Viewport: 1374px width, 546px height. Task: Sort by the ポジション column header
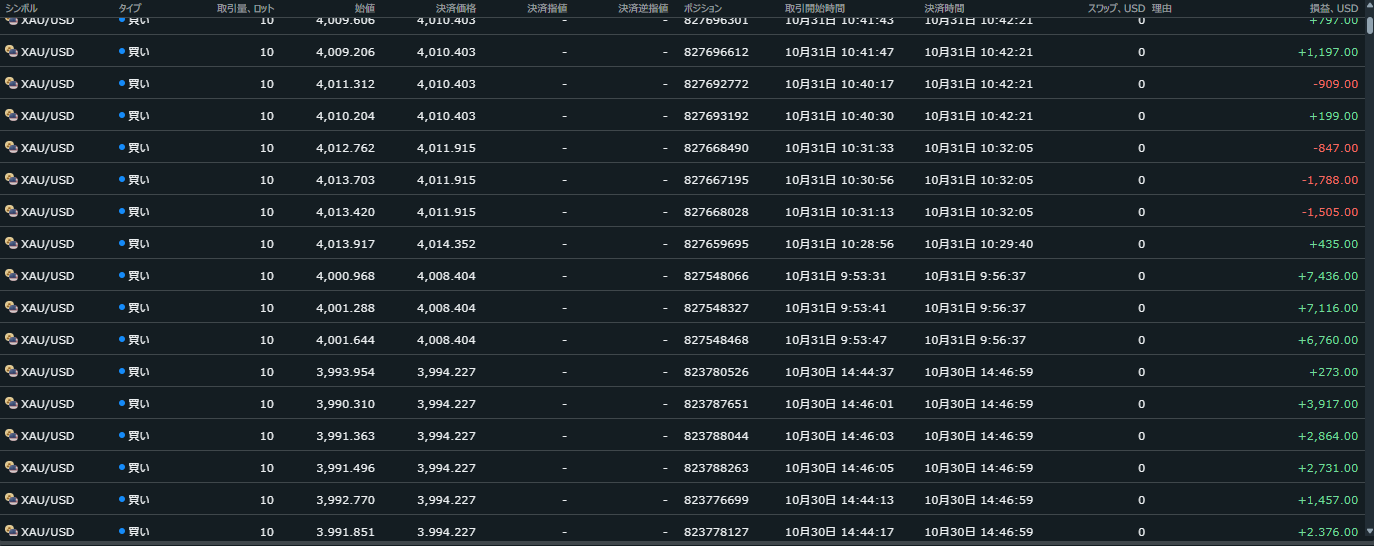pyautogui.click(x=703, y=8)
